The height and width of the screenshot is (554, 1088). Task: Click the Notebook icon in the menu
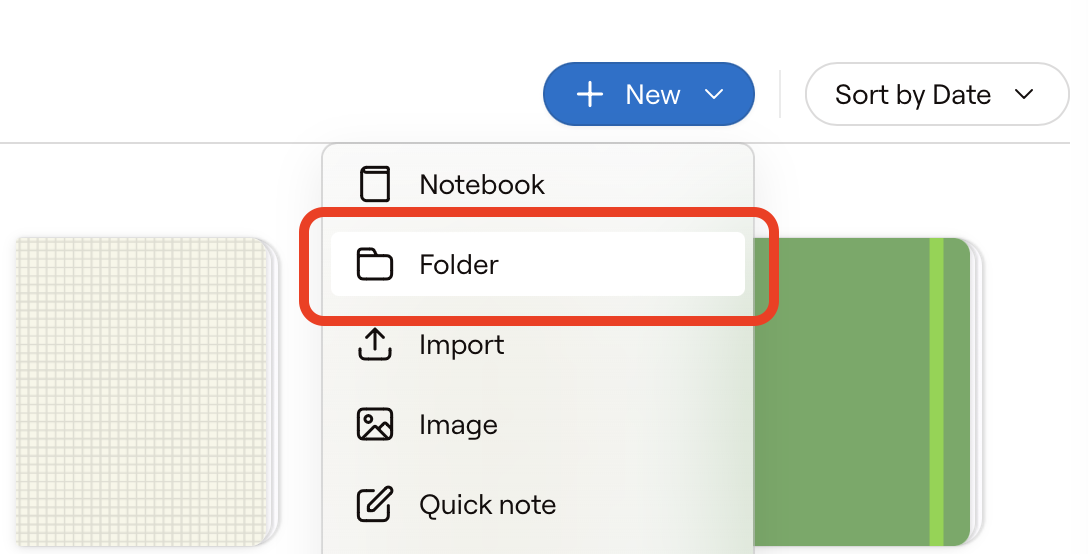click(x=375, y=185)
